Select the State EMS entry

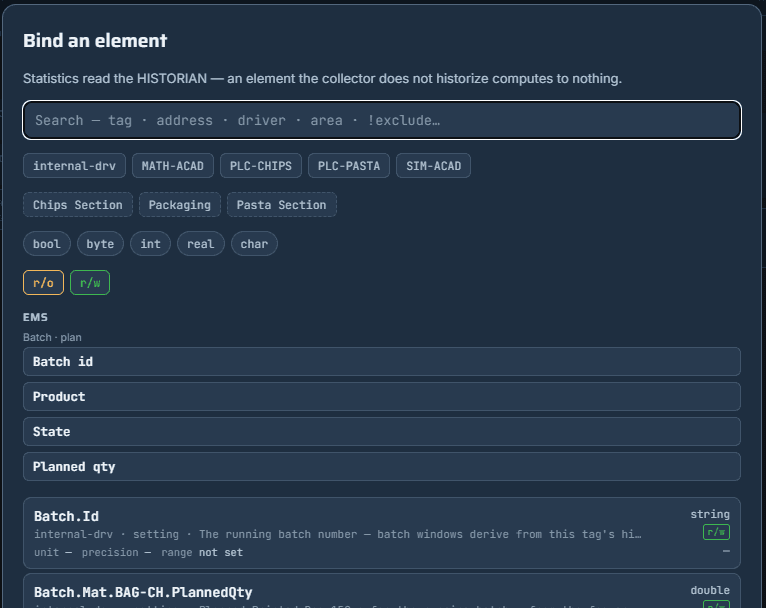[382, 432]
